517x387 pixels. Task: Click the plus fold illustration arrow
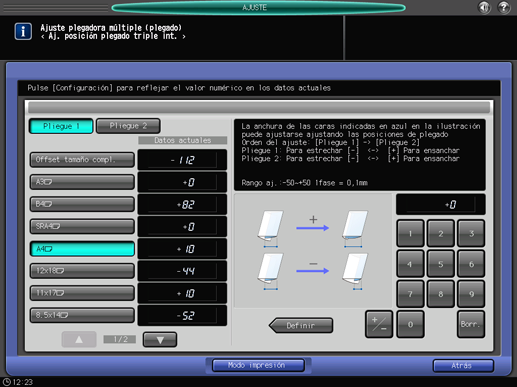[x=312, y=228]
